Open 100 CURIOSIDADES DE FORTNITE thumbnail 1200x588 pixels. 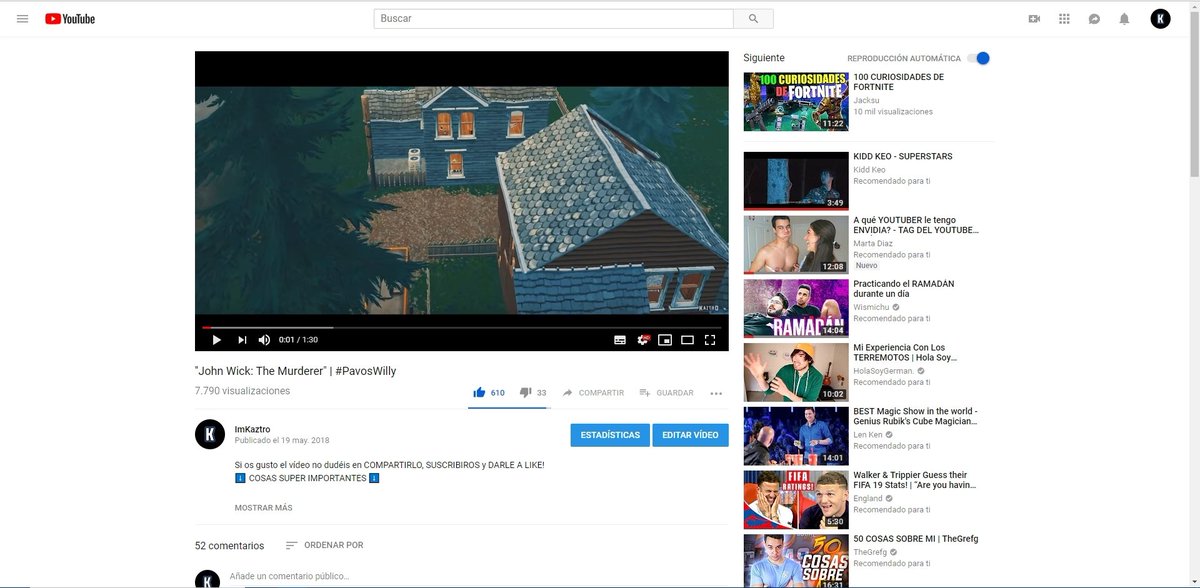tap(796, 101)
